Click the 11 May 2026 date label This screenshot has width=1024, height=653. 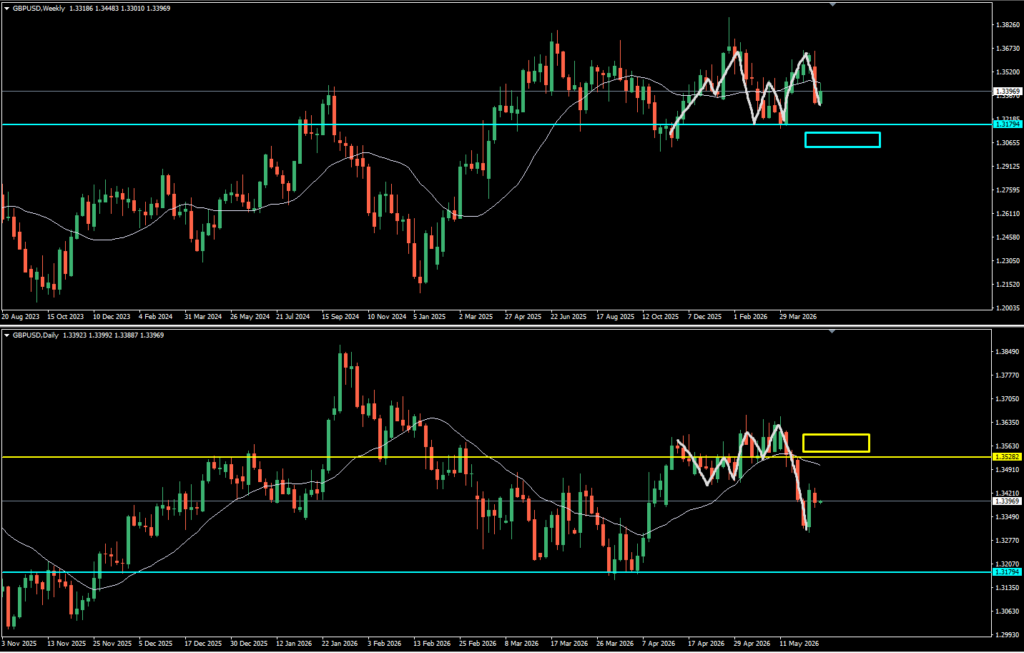click(799, 643)
